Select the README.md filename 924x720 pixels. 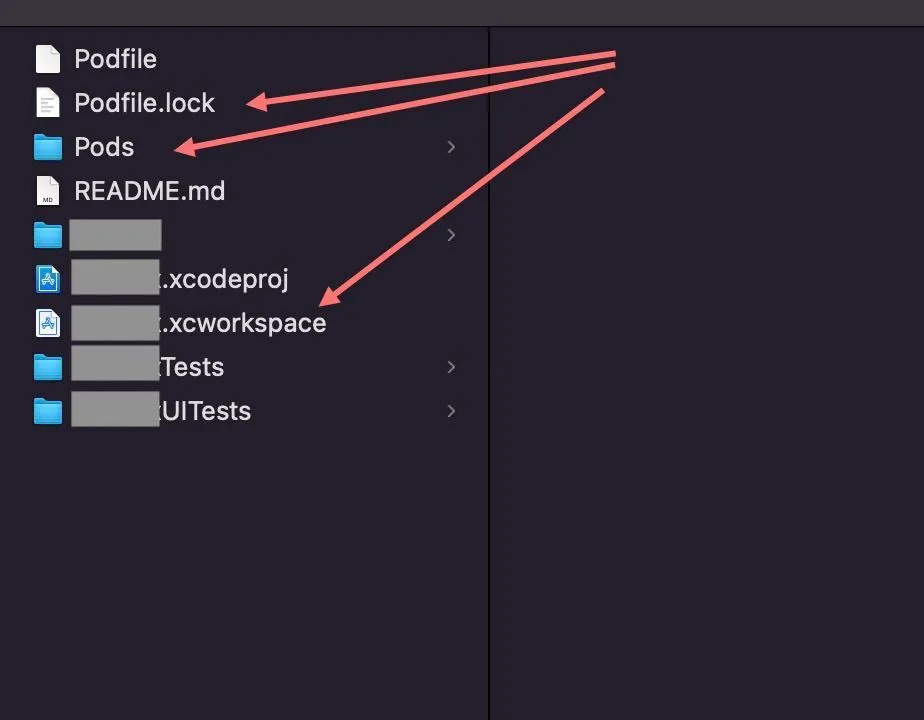[149, 191]
